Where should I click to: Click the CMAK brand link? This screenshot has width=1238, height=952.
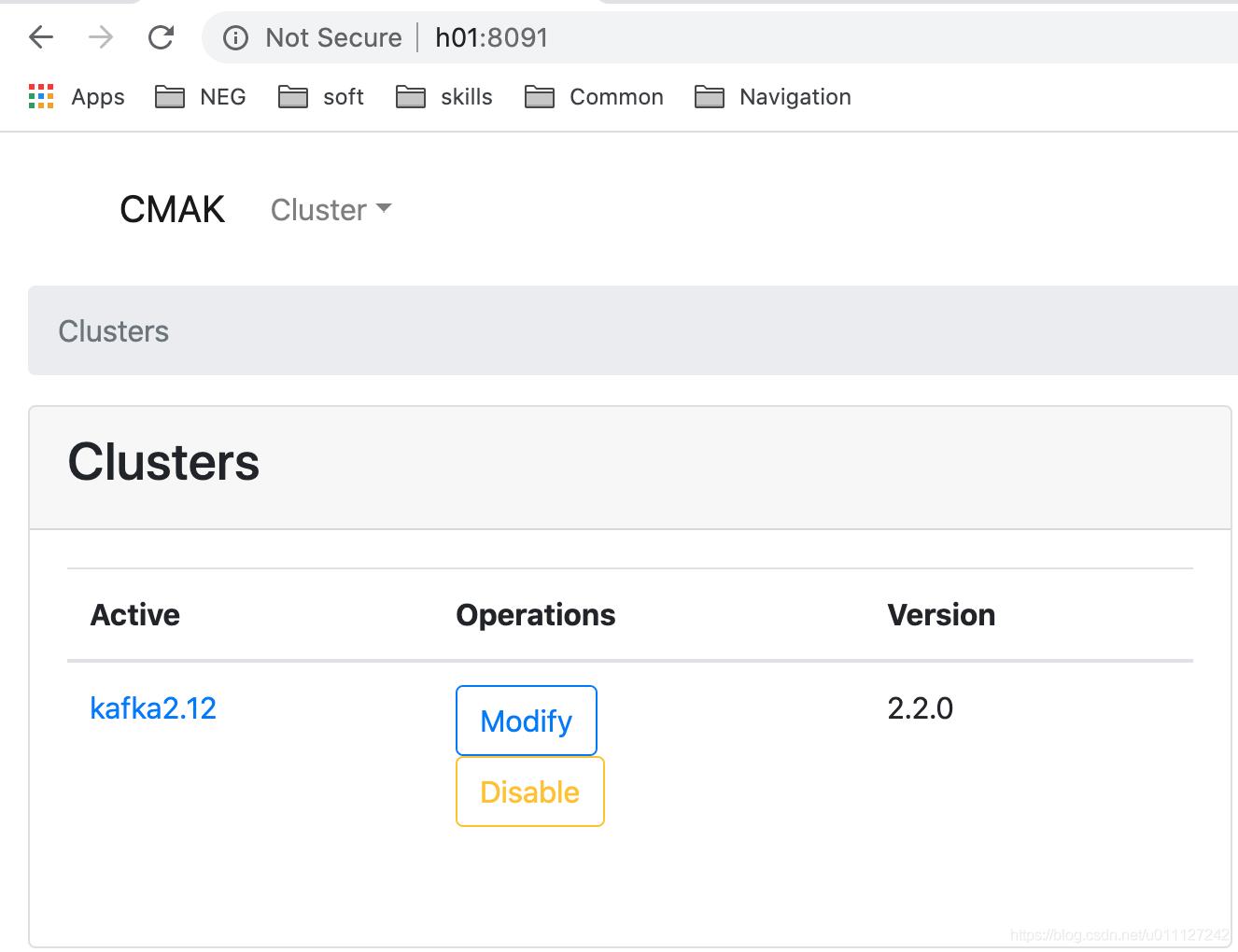tap(172, 209)
